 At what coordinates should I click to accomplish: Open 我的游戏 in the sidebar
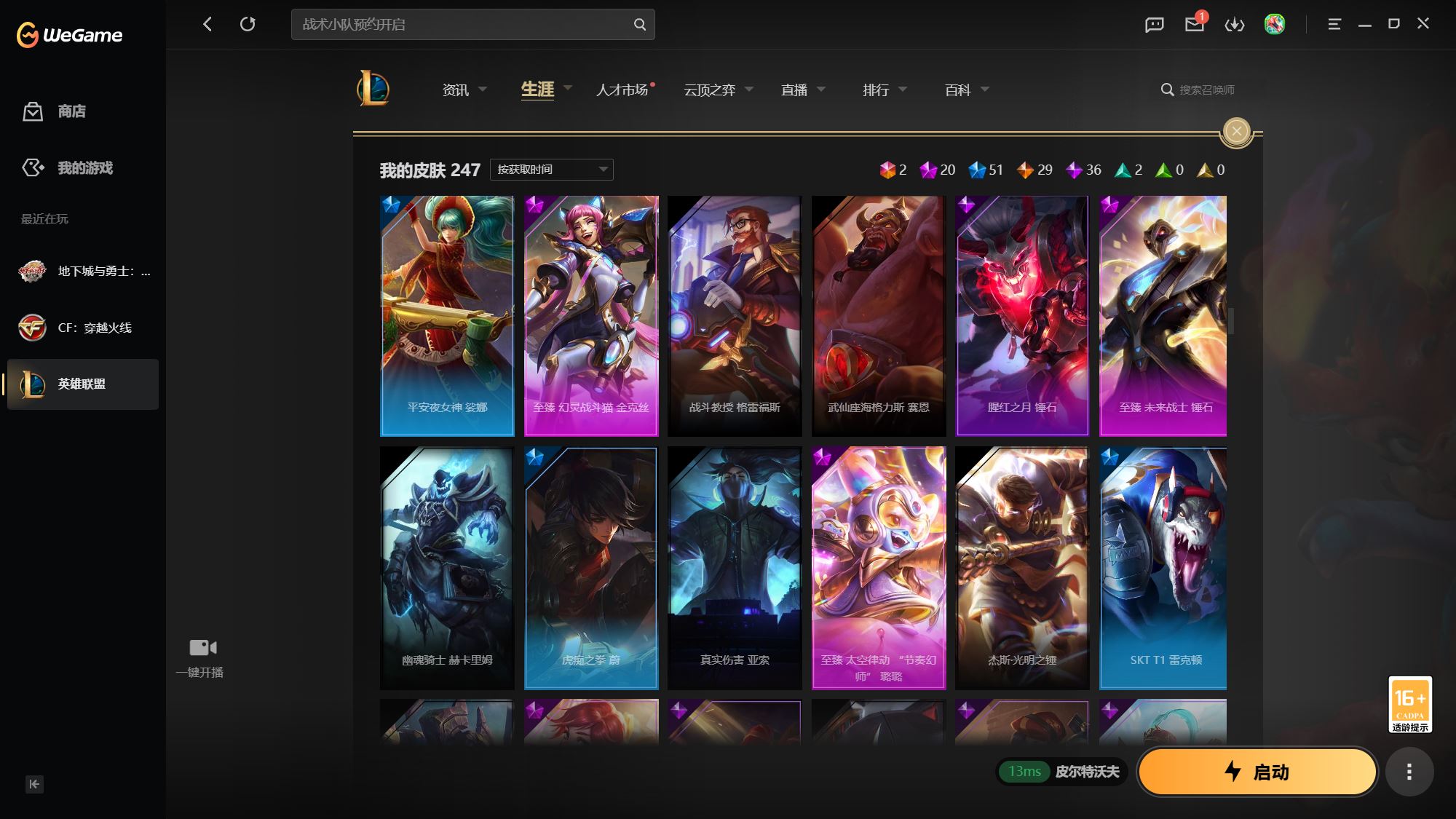tap(68, 167)
